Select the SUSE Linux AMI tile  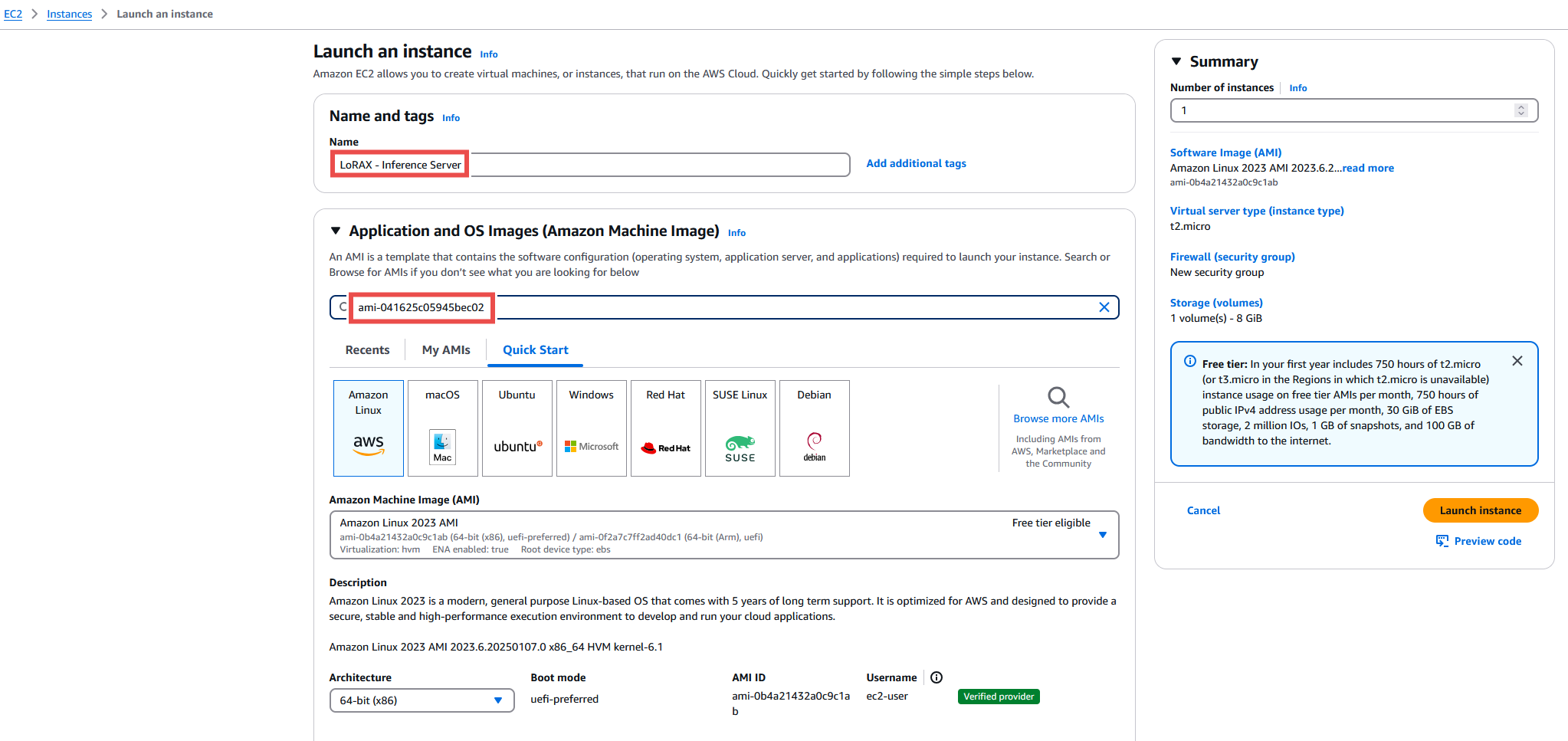[740, 428]
